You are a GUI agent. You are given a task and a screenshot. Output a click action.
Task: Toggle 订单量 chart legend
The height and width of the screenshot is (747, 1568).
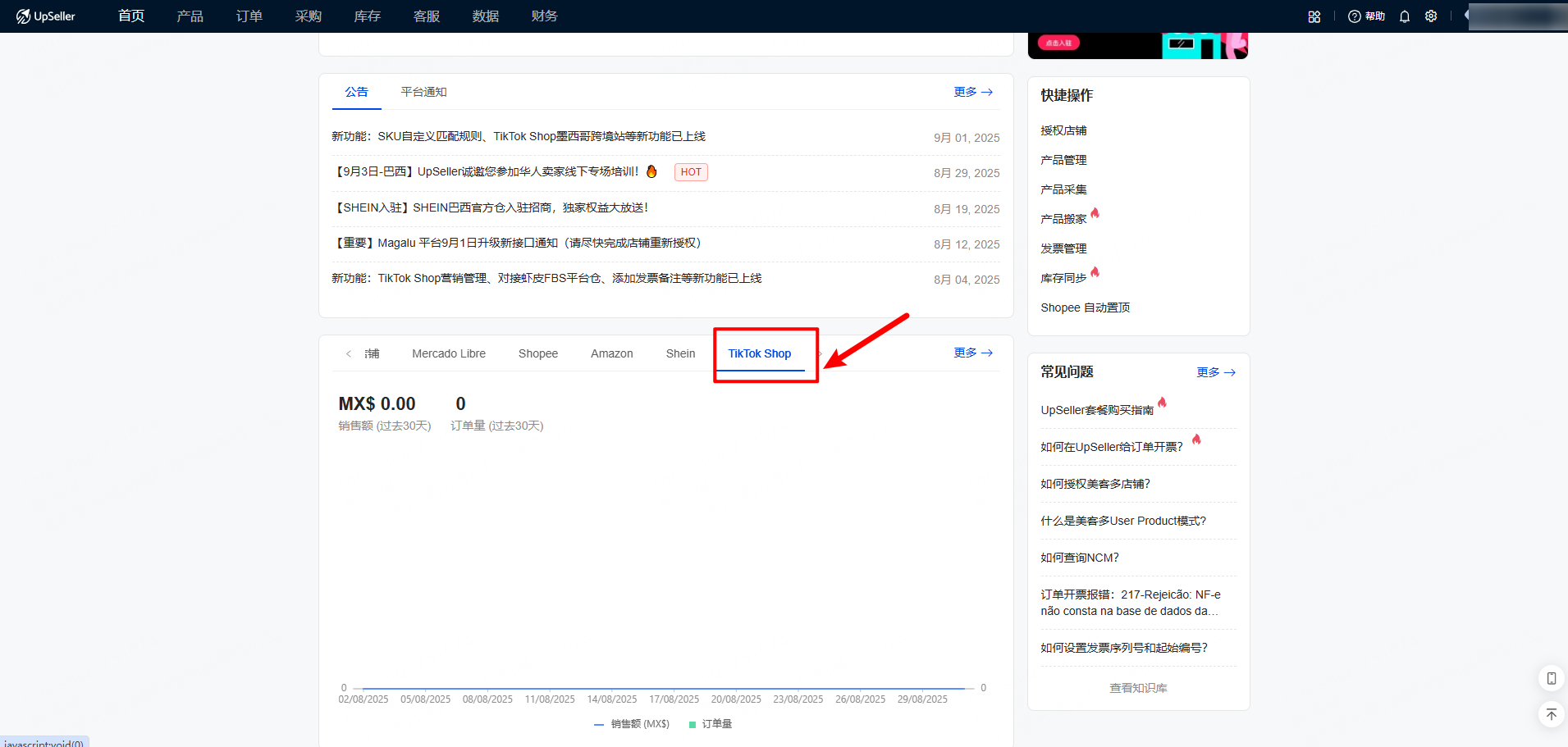pos(711,724)
